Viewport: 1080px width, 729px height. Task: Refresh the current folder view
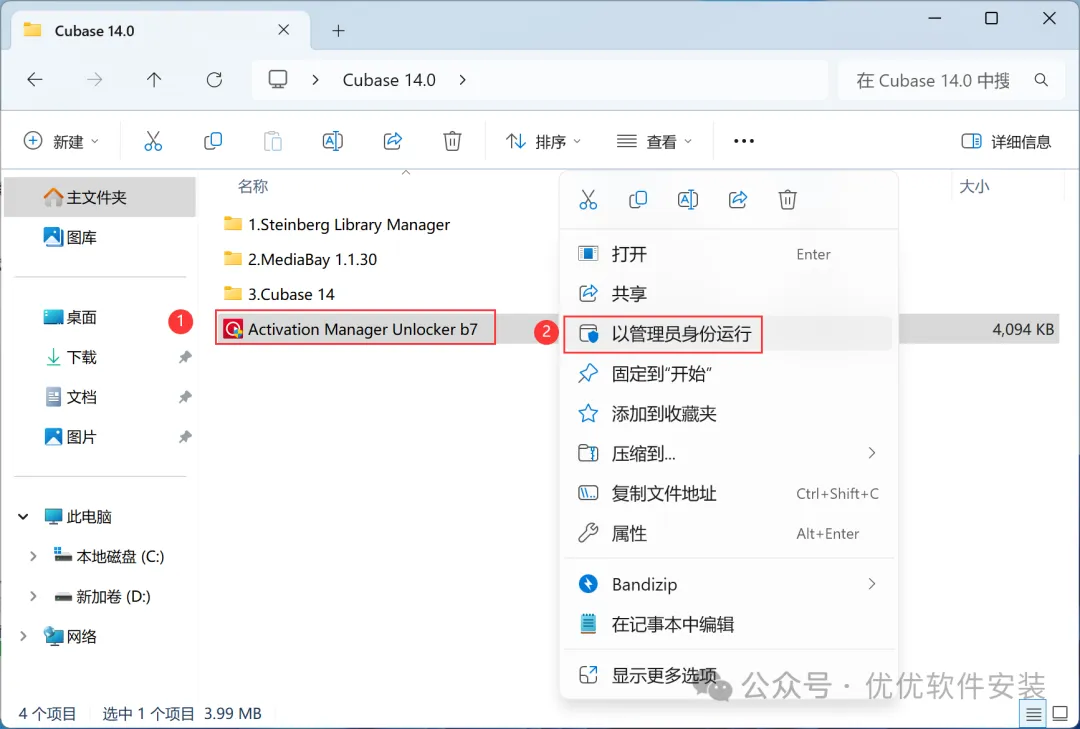[x=214, y=80]
